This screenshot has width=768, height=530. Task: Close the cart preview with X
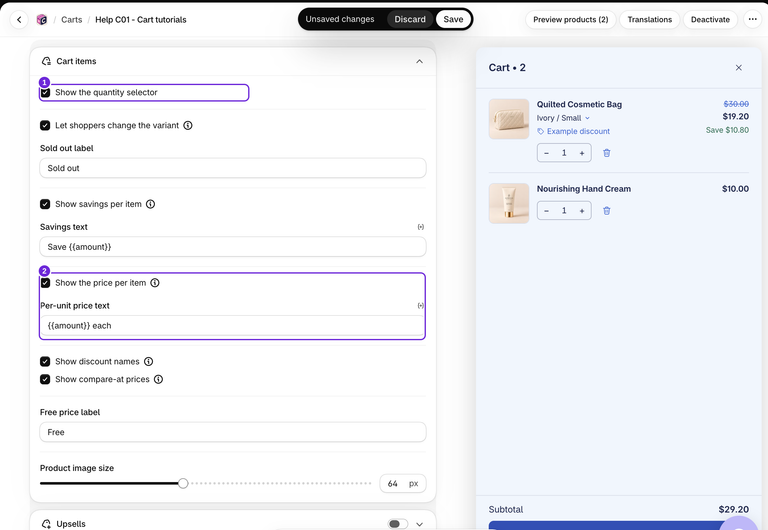click(739, 68)
